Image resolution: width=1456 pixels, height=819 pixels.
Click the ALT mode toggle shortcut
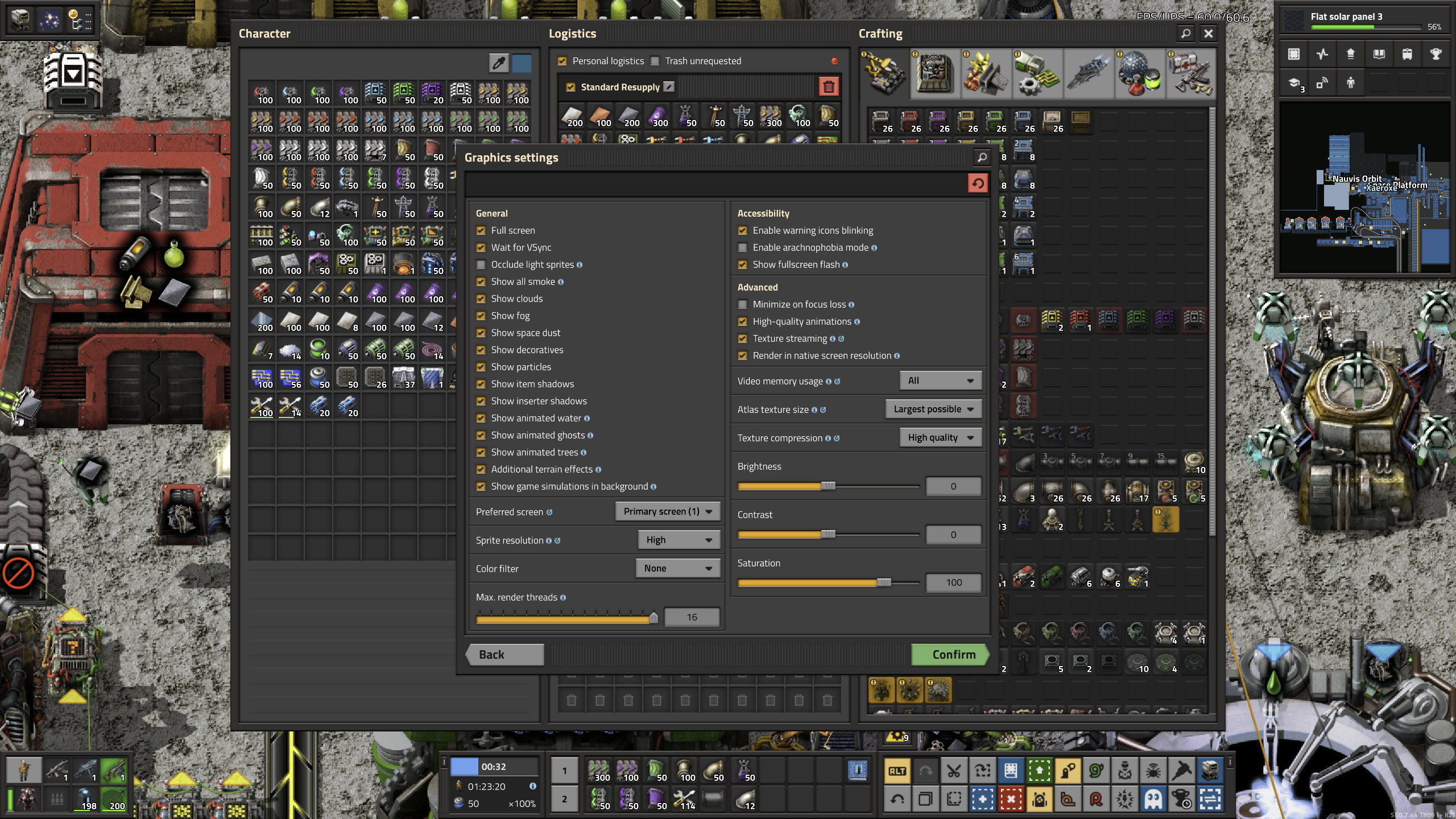(897, 771)
